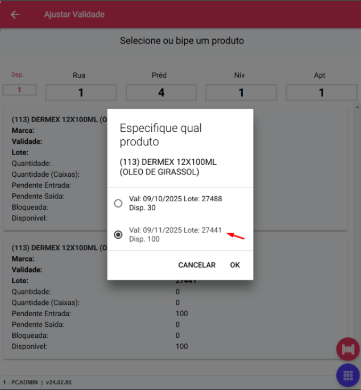
Task: Click the Nív input field
Action: [241, 92]
